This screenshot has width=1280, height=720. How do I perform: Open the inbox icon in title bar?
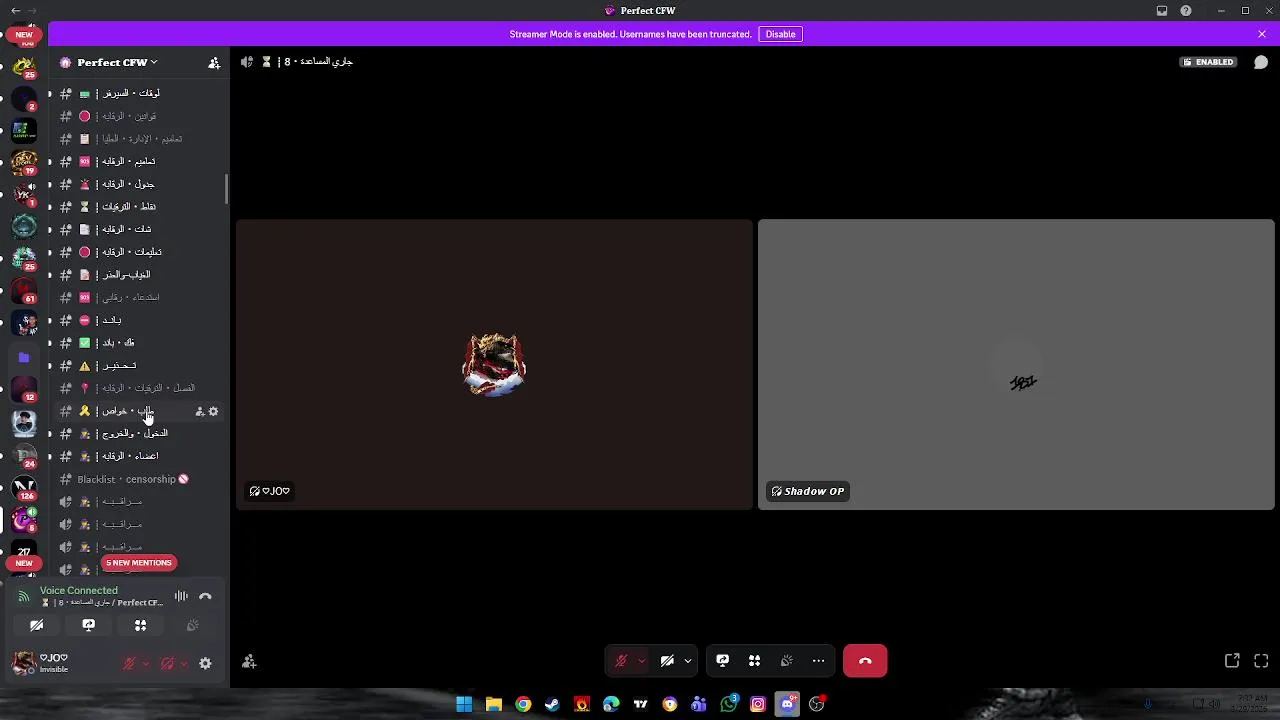click(x=1162, y=11)
